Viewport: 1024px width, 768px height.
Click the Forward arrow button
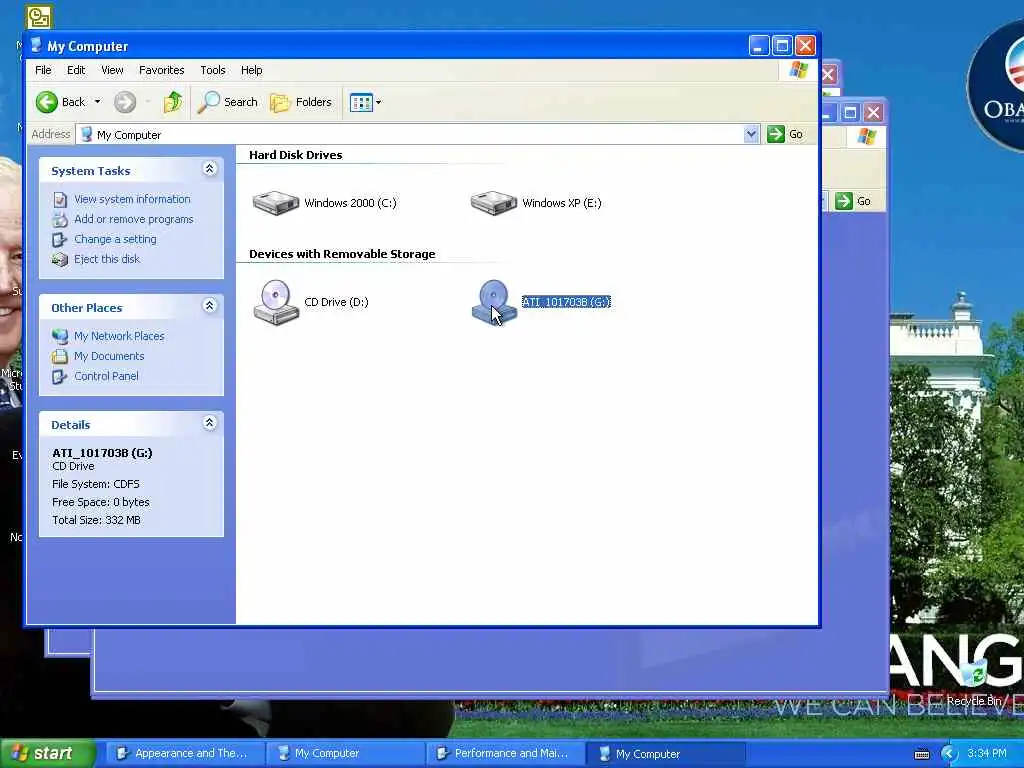pyautogui.click(x=125, y=102)
